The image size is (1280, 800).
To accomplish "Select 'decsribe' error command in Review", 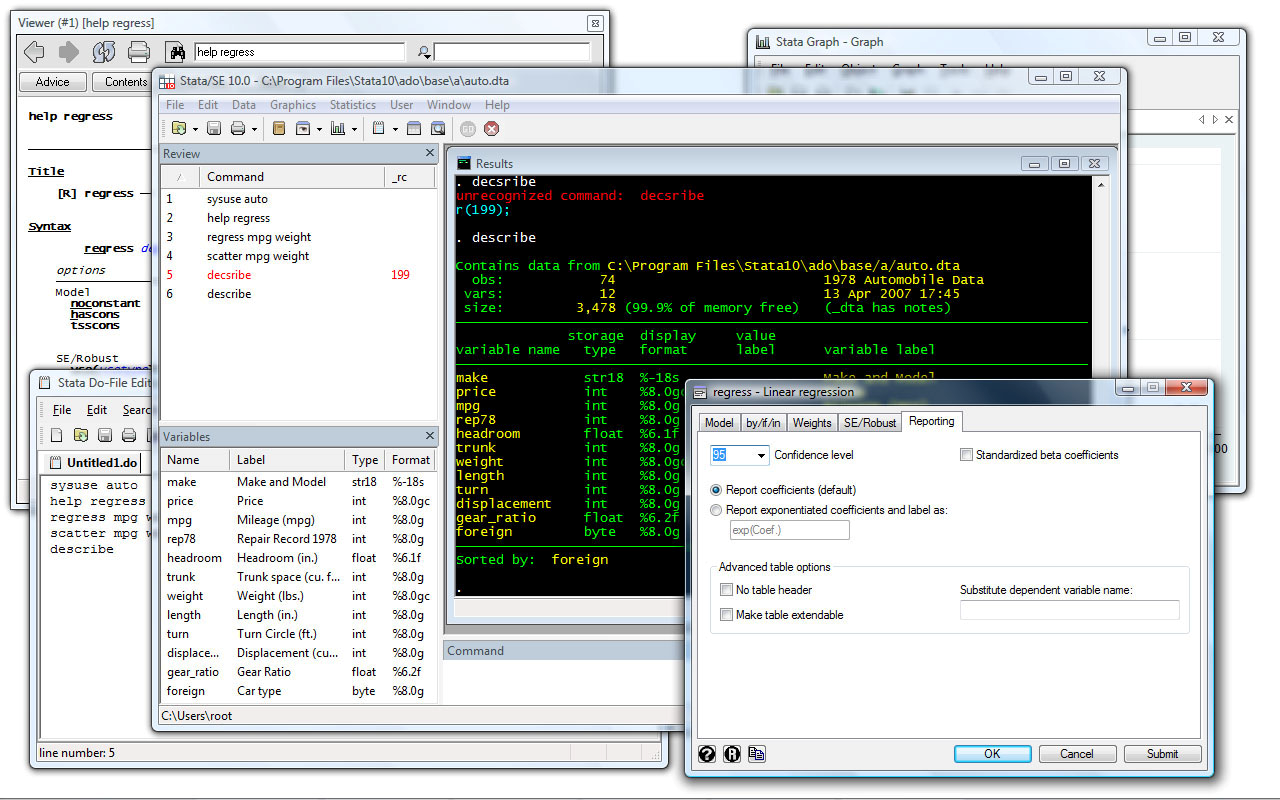I will coord(229,275).
